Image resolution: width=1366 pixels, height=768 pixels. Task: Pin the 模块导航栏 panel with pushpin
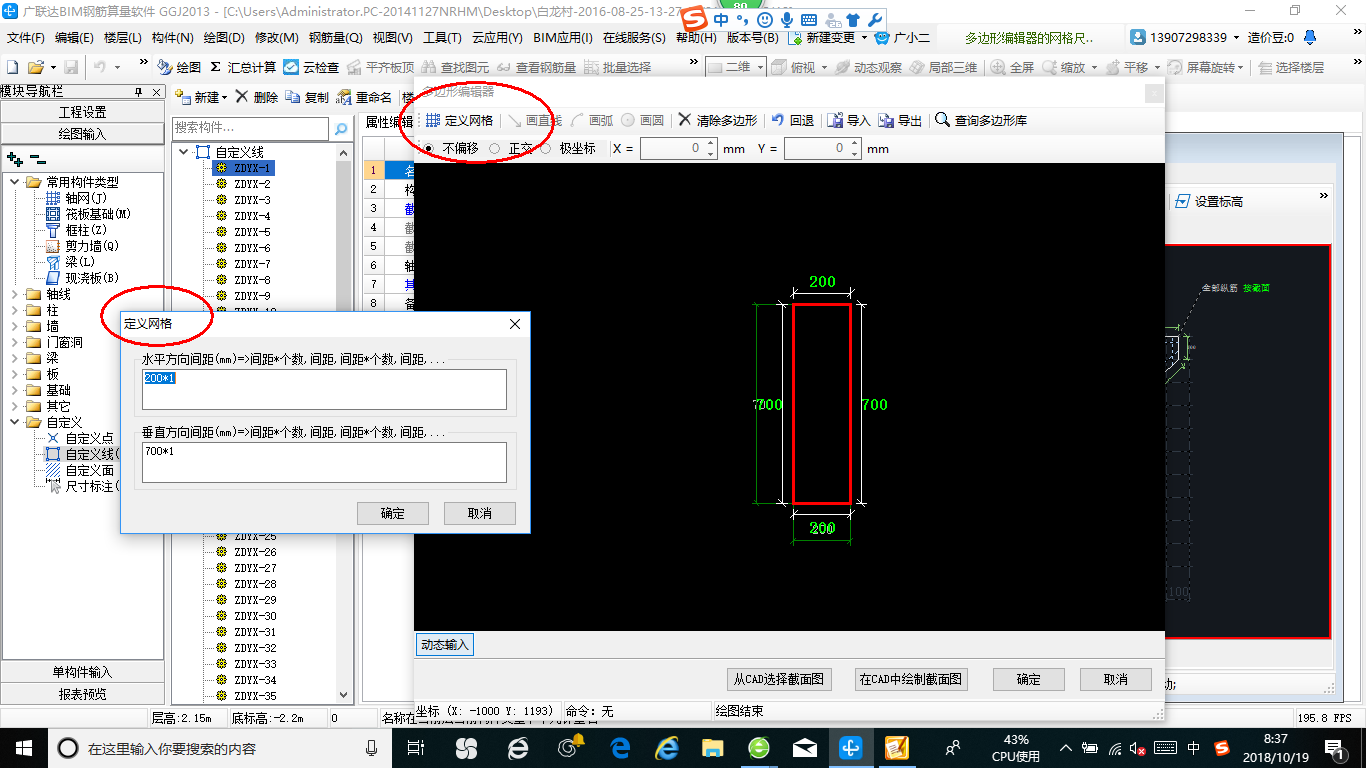point(139,91)
